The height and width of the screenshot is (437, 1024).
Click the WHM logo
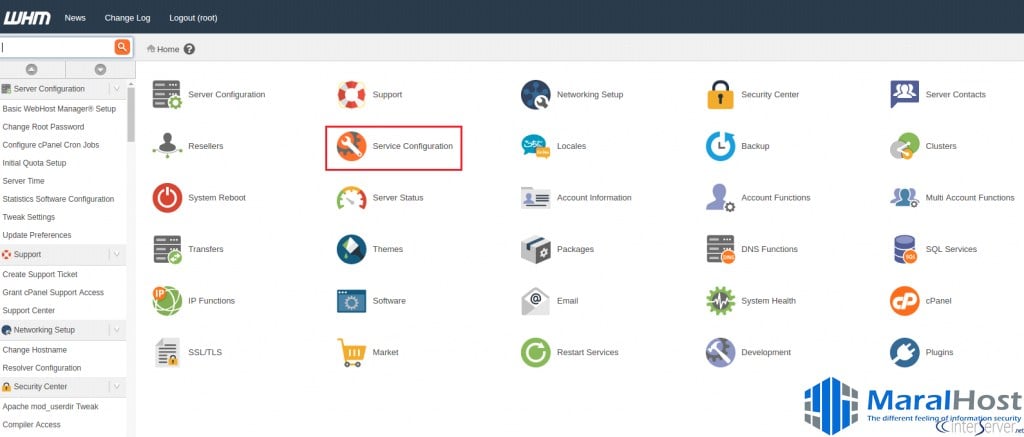27,18
